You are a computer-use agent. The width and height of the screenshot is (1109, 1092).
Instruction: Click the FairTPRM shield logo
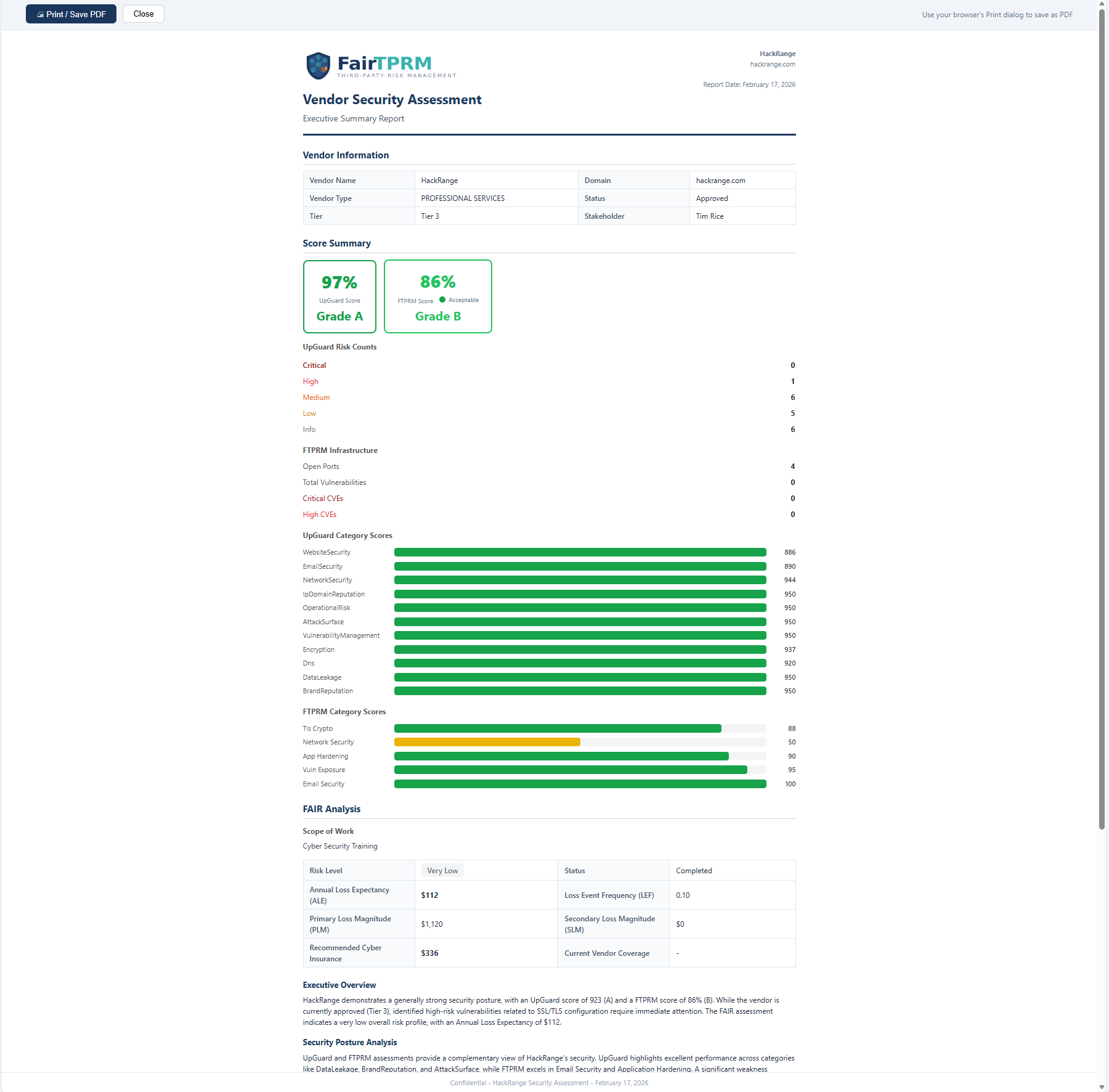click(318, 66)
